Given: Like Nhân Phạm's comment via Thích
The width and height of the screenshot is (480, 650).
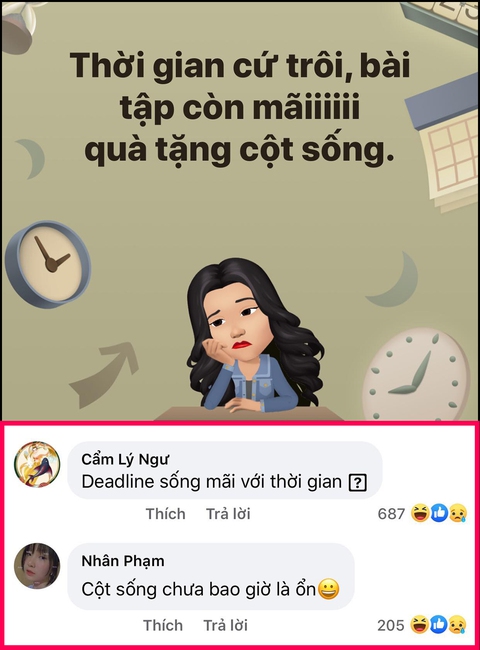Looking at the screenshot, I should coord(163,625).
